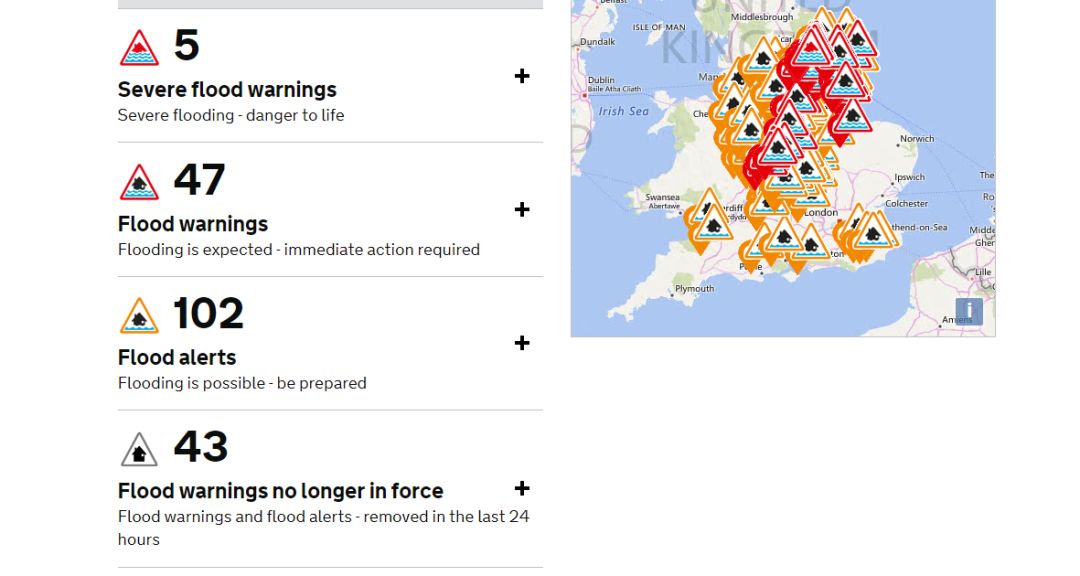1080x576 pixels.
Task: Click the count 5 for severe warnings
Action: [187, 45]
